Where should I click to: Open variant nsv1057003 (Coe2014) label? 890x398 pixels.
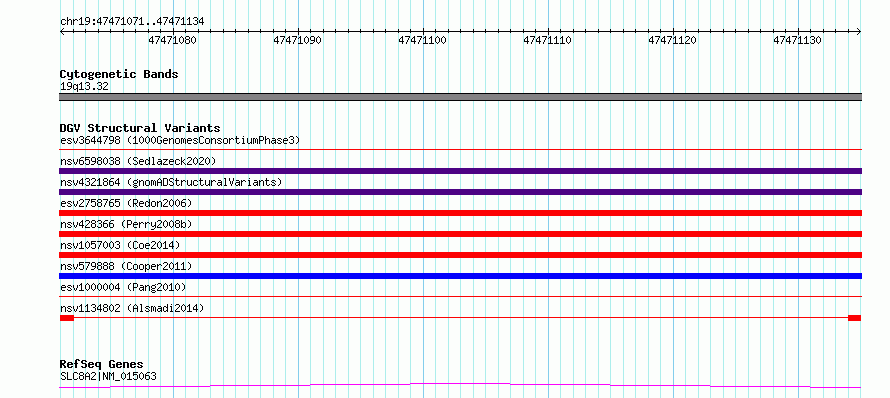120,245
